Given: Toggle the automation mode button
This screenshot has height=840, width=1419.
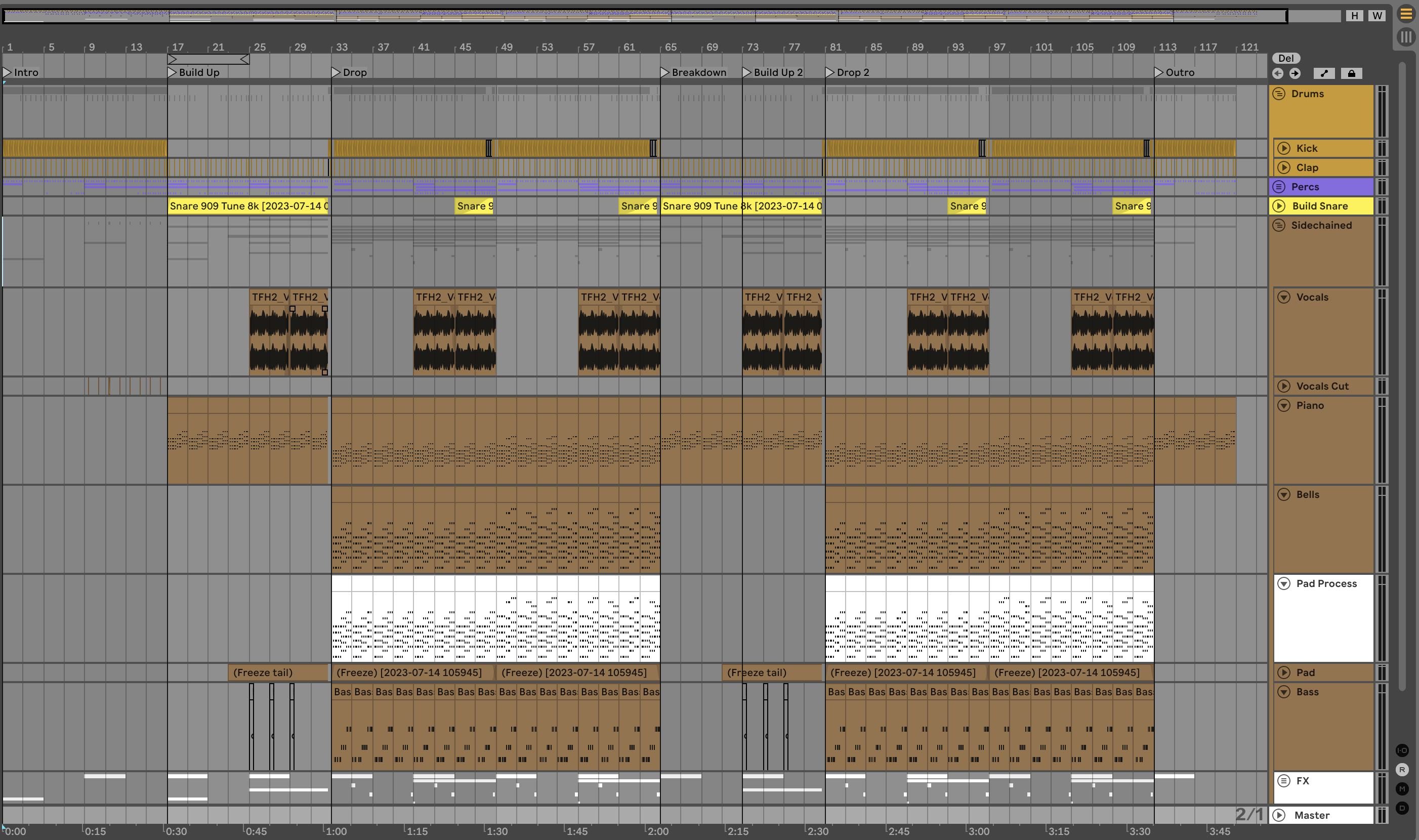Looking at the screenshot, I should coord(1324,73).
